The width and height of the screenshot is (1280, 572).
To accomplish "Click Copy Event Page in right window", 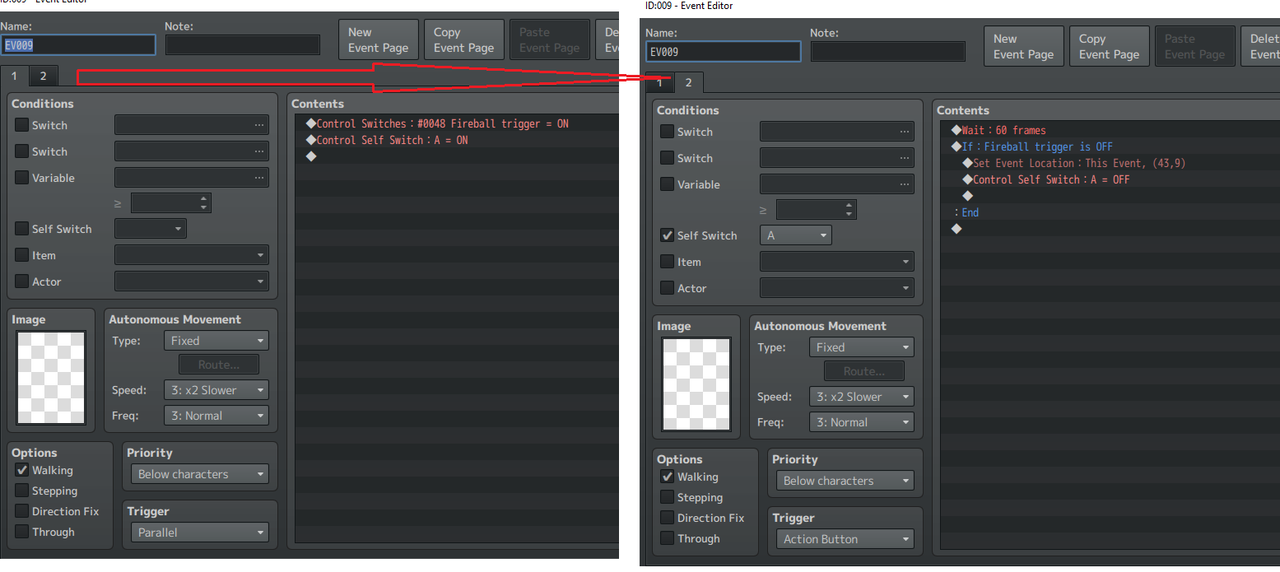I will click(1109, 46).
